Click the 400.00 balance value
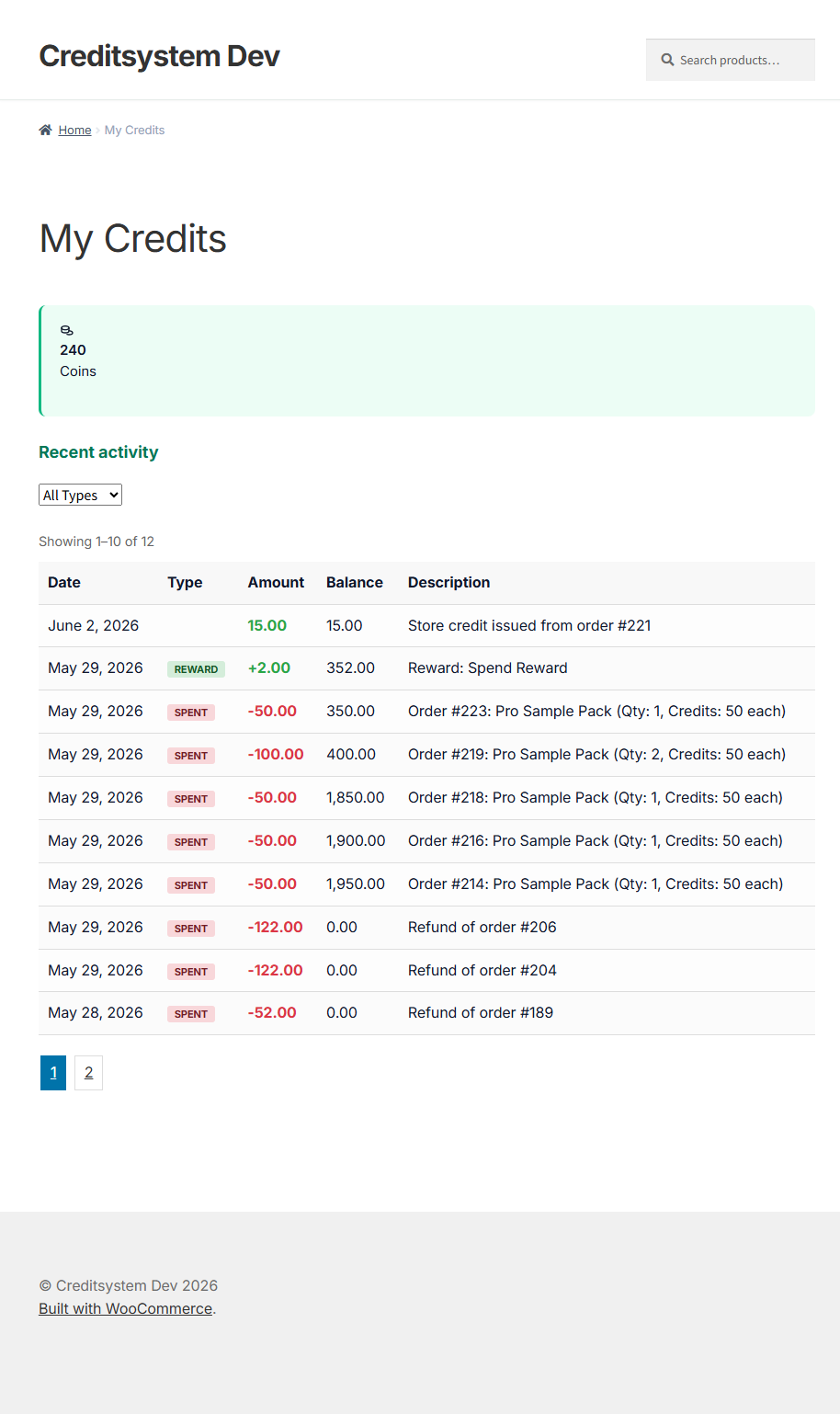Screen dimensions: 840x1414 [351, 754]
